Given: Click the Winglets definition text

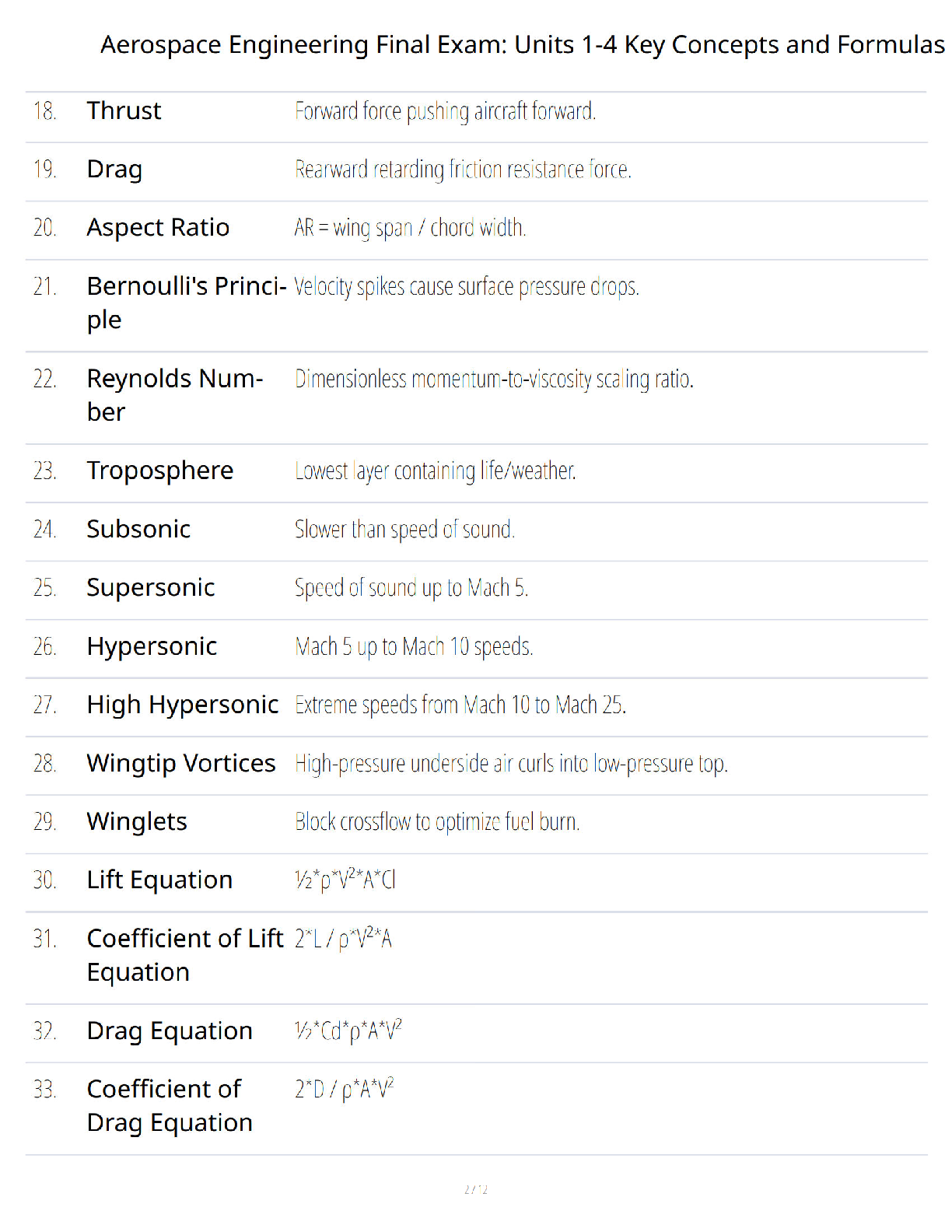Looking at the screenshot, I should (437, 822).
